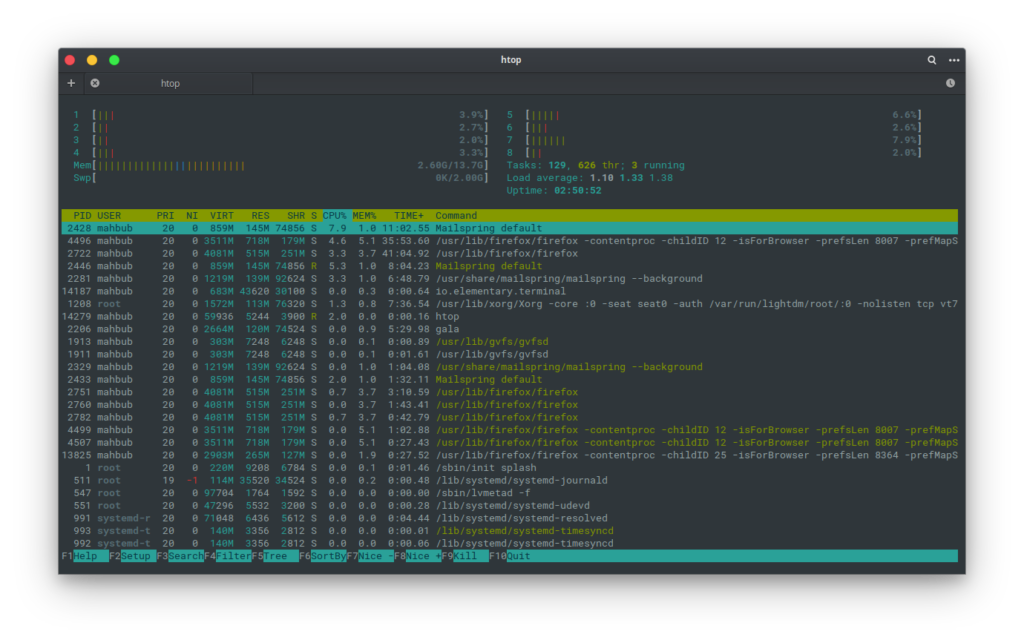
Task: Click F7 Nice- to raise process priority
Action: pos(370,555)
